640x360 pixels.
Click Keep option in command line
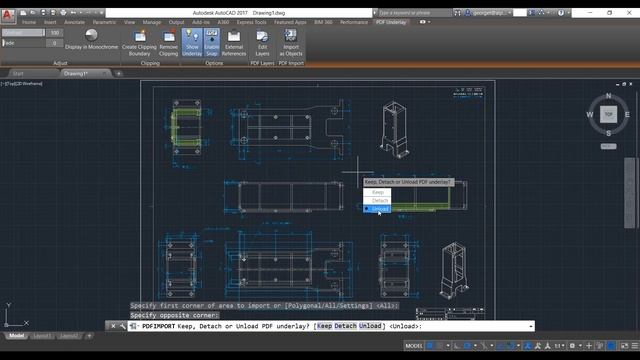[x=324, y=326]
